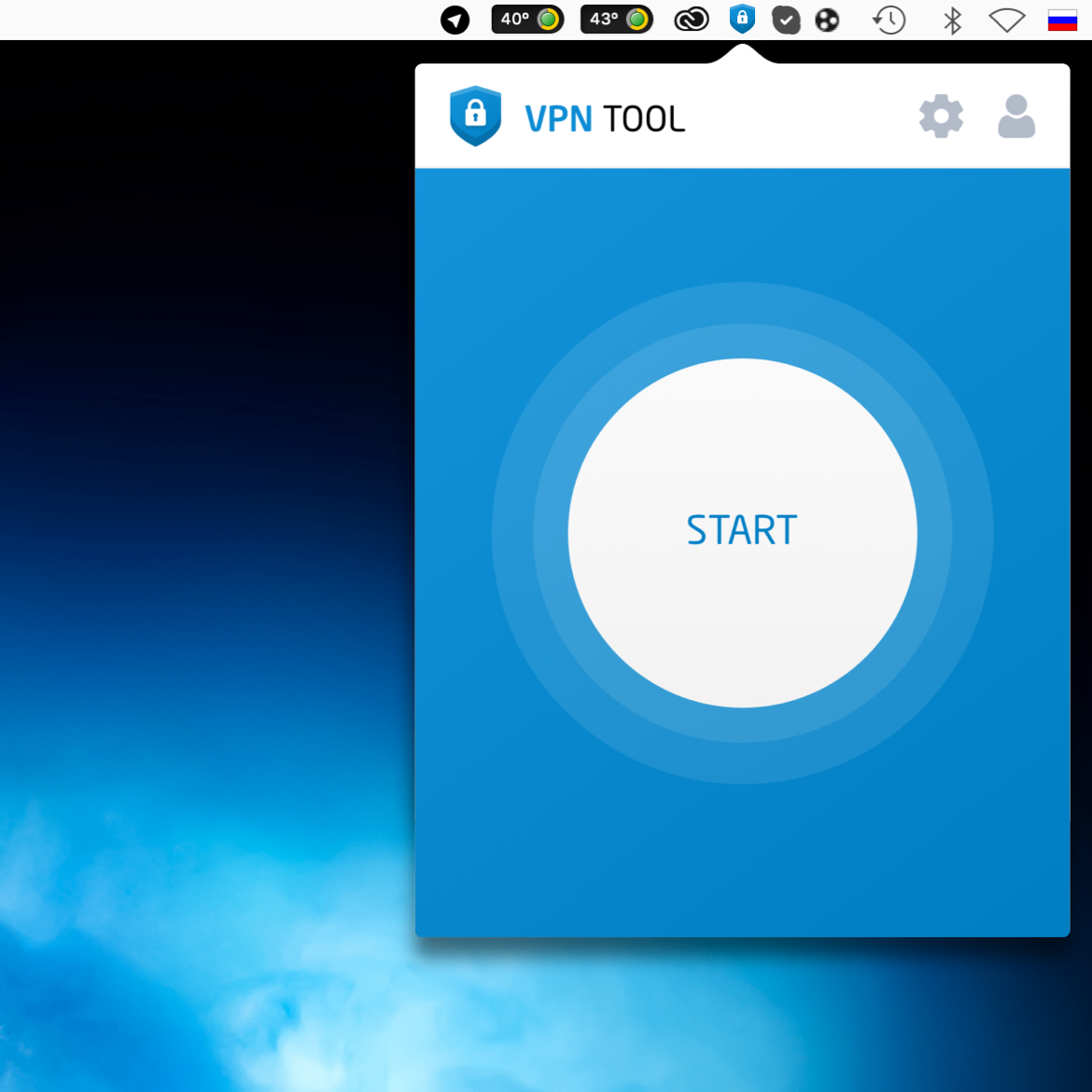Click the VPN Tool shield logo
Viewport: 1092px width, 1092px height.
click(x=475, y=116)
